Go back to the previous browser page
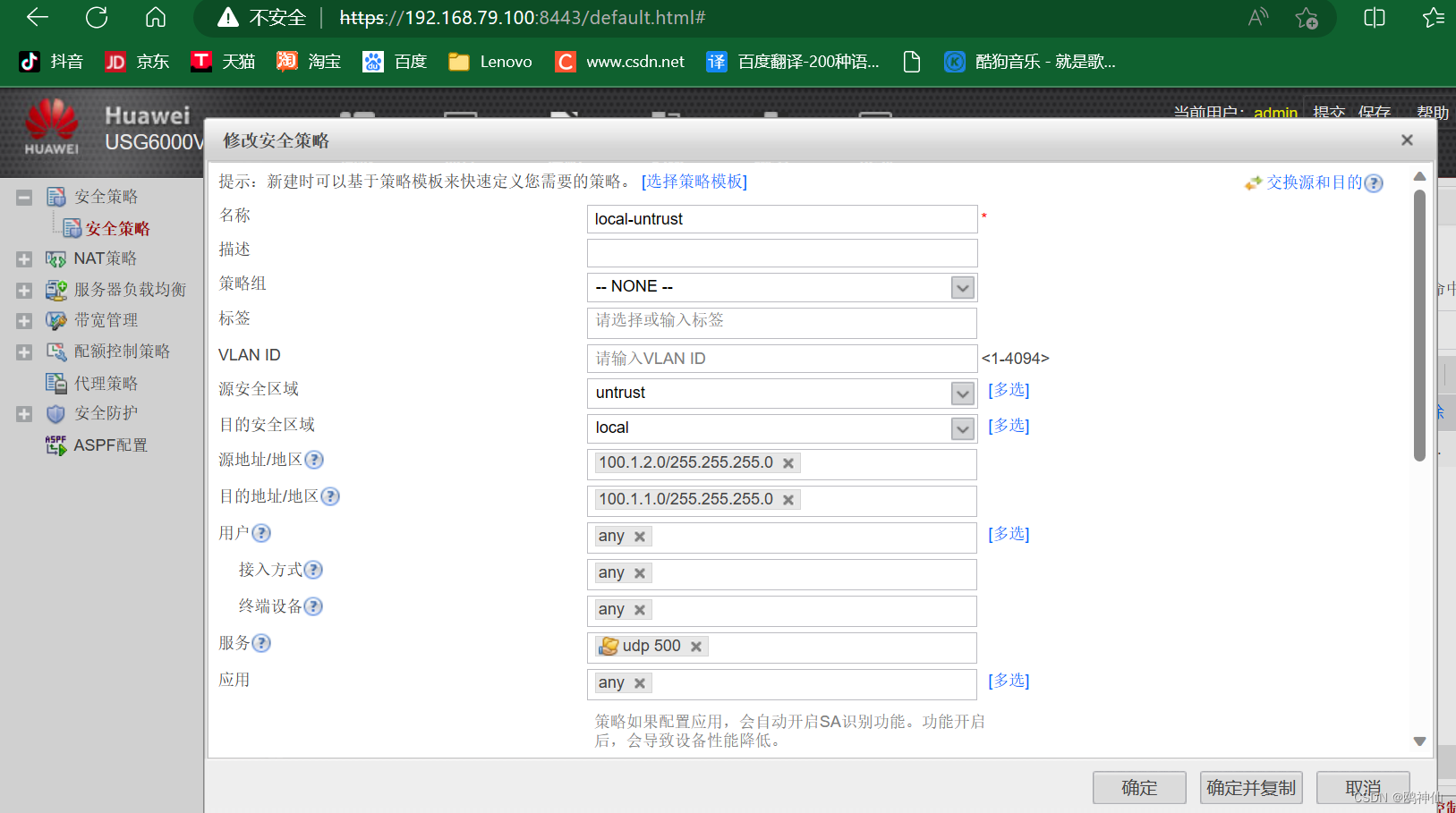 coord(38,17)
